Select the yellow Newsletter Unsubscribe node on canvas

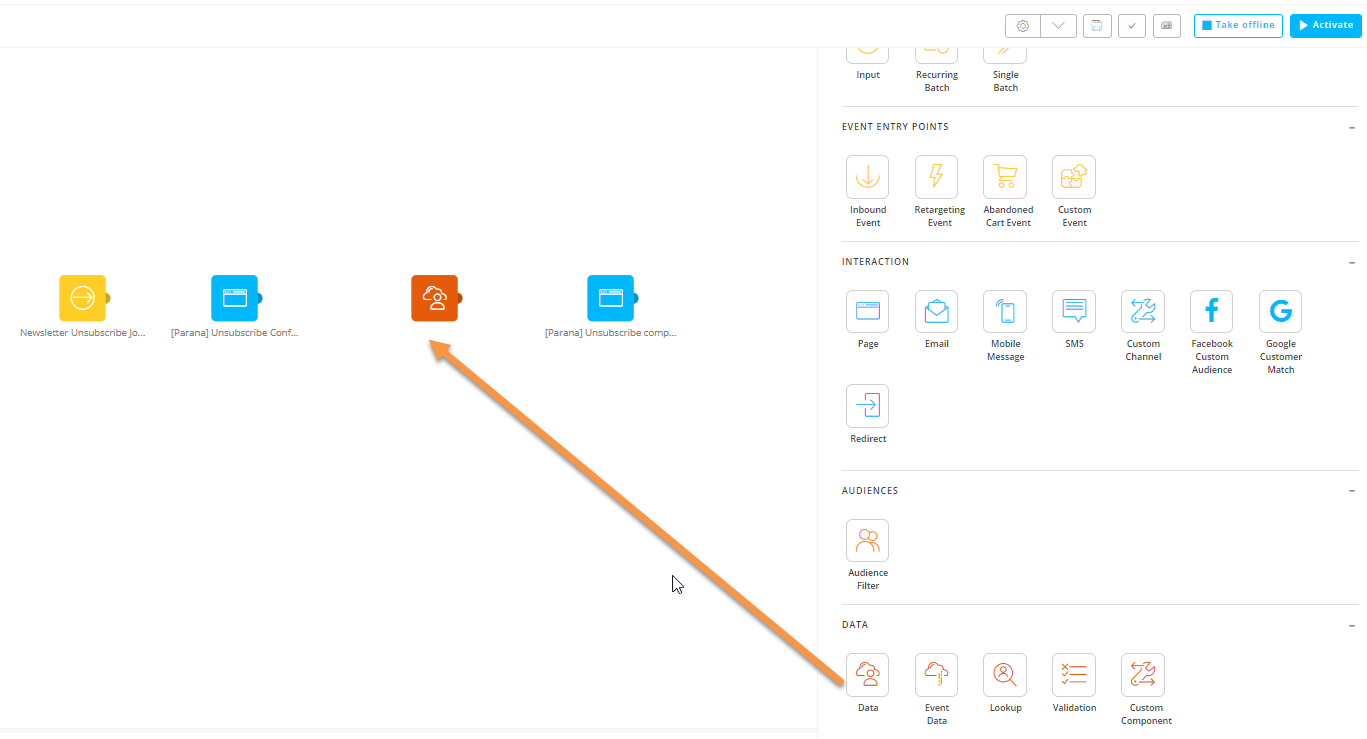(82, 298)
